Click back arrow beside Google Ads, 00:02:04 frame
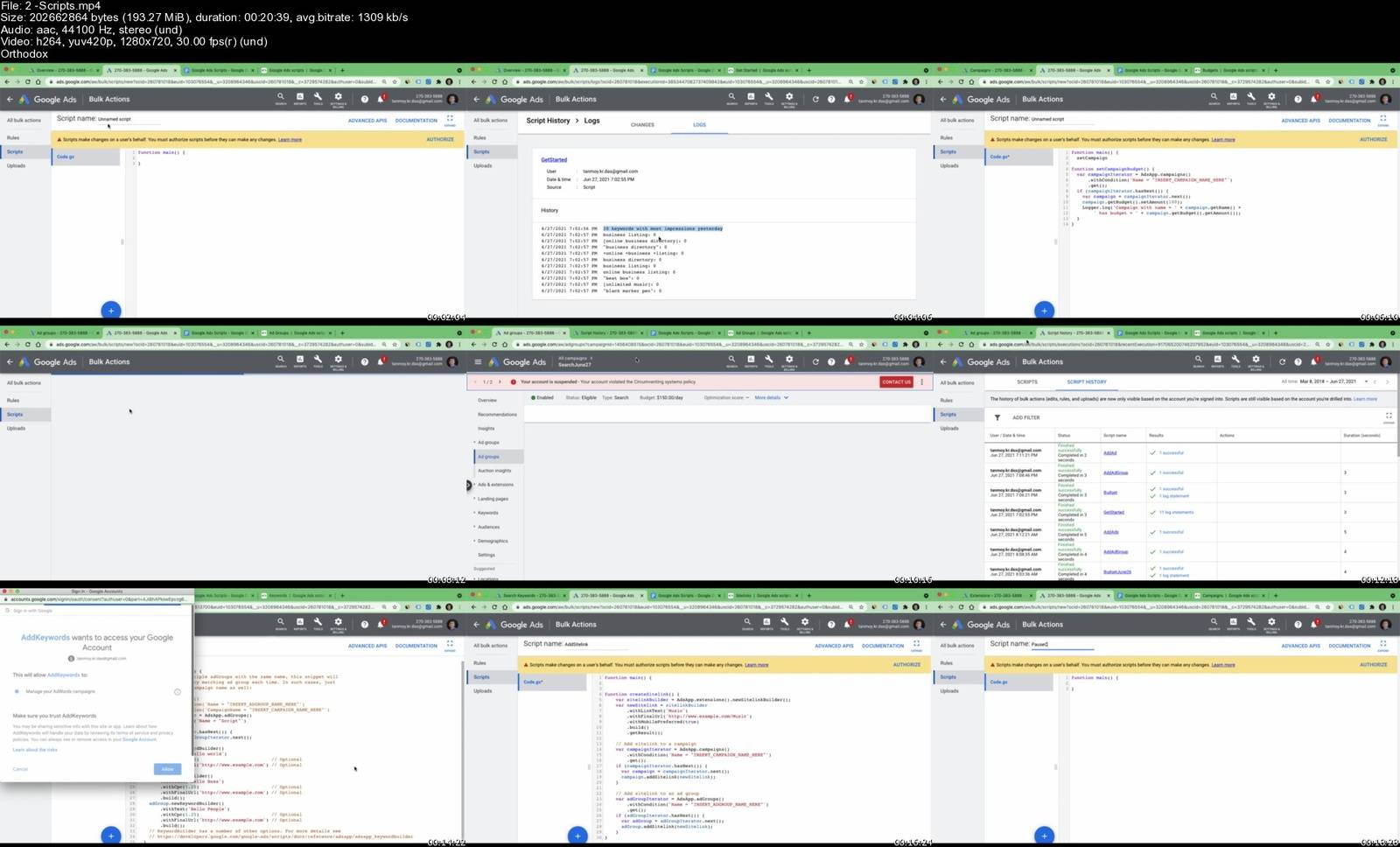Viewport: 1400px width, 847px height. (x=10, y=99)
